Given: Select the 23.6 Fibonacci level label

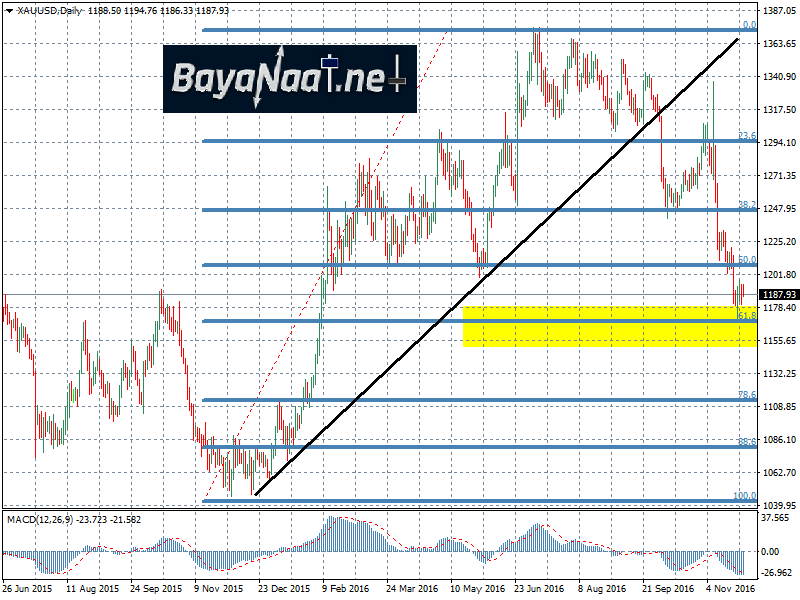Looking at the screenshot, I should (746, 135).
